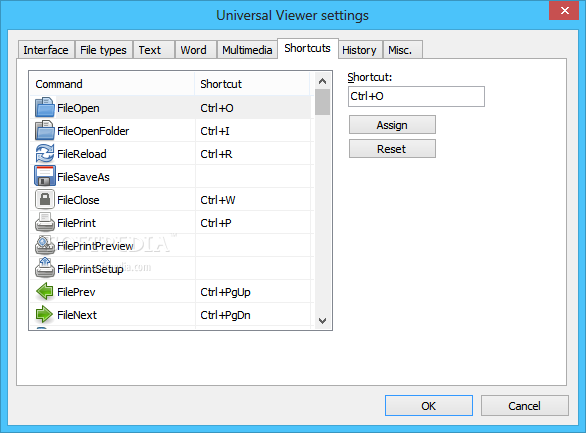Select the FilePrintSetup command name

pos(90,269)
